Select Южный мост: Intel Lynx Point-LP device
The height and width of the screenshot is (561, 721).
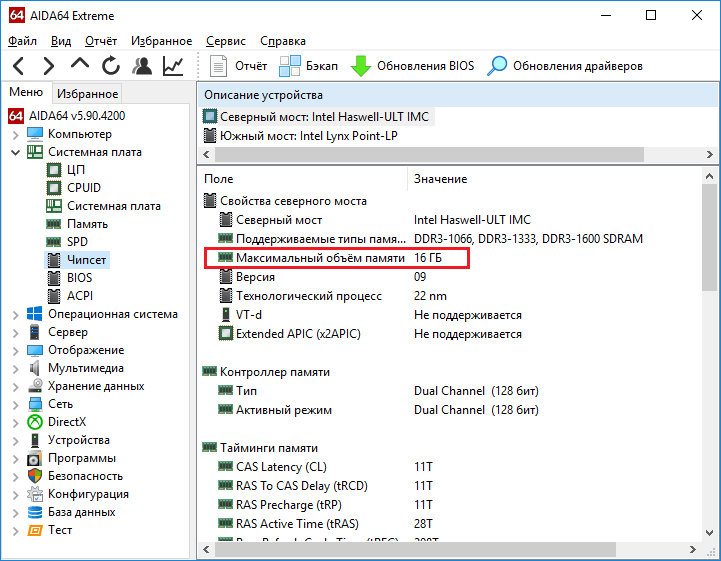(x=301, y=136)
